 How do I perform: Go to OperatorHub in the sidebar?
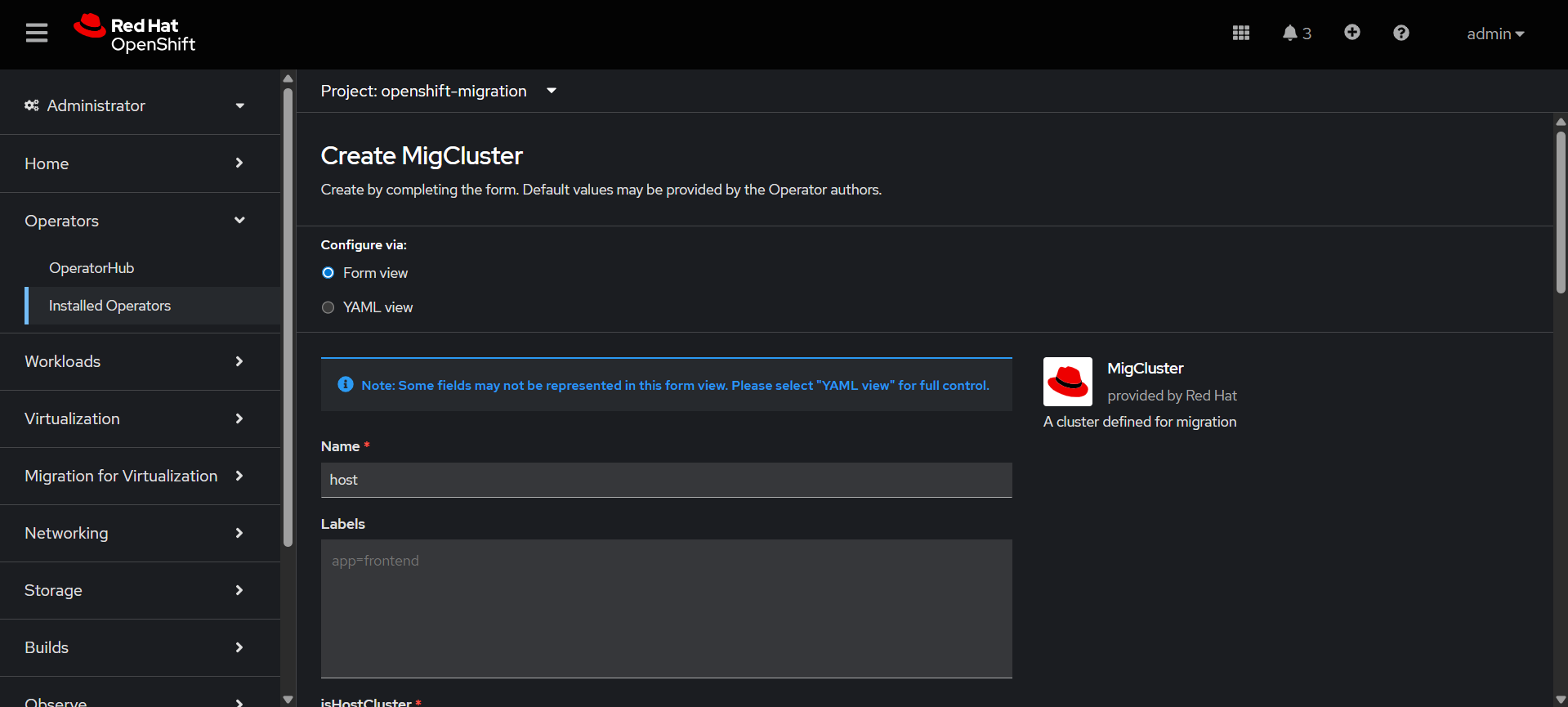coord(92,268)
